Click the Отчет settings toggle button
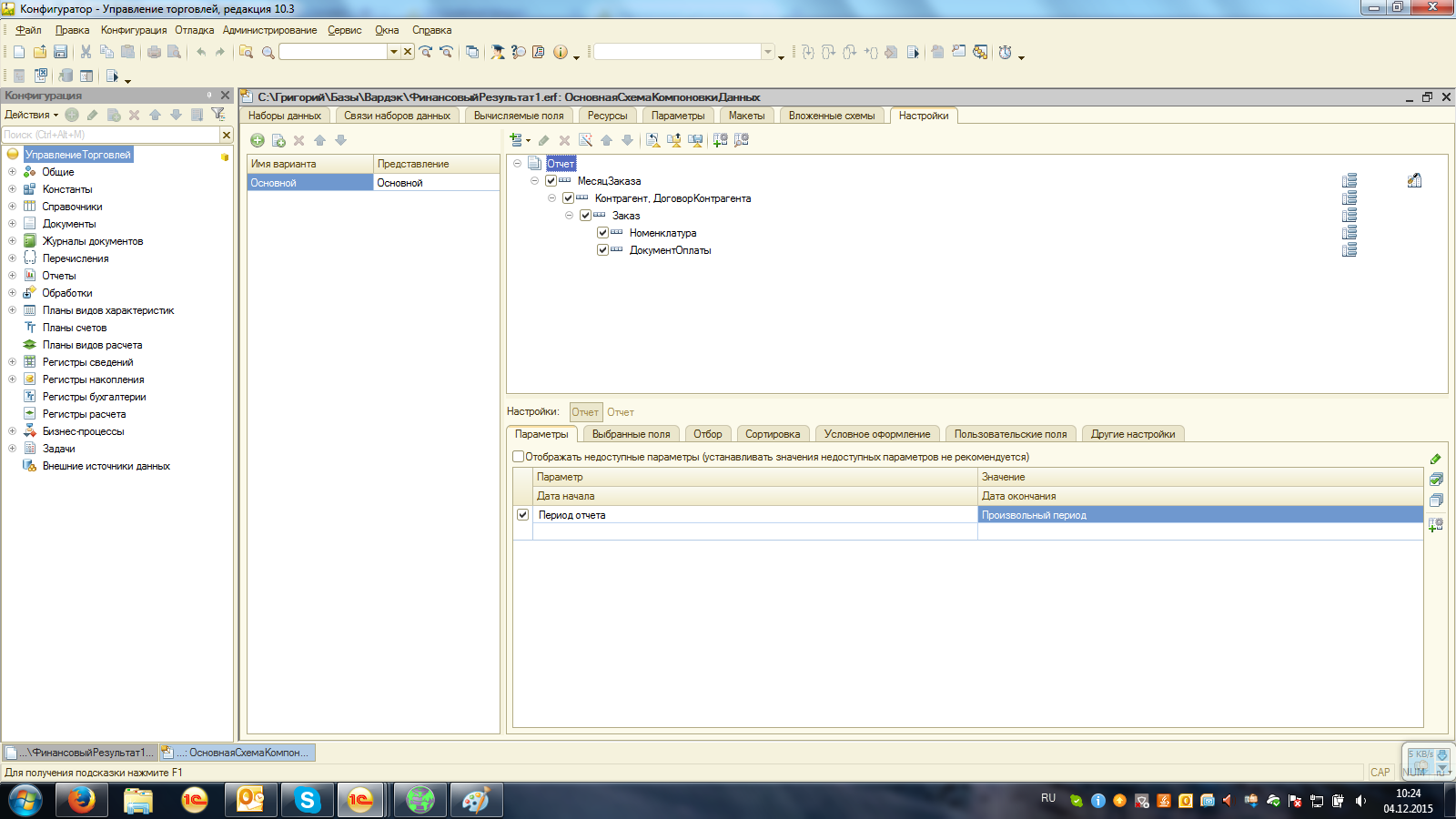 [585, 412]
